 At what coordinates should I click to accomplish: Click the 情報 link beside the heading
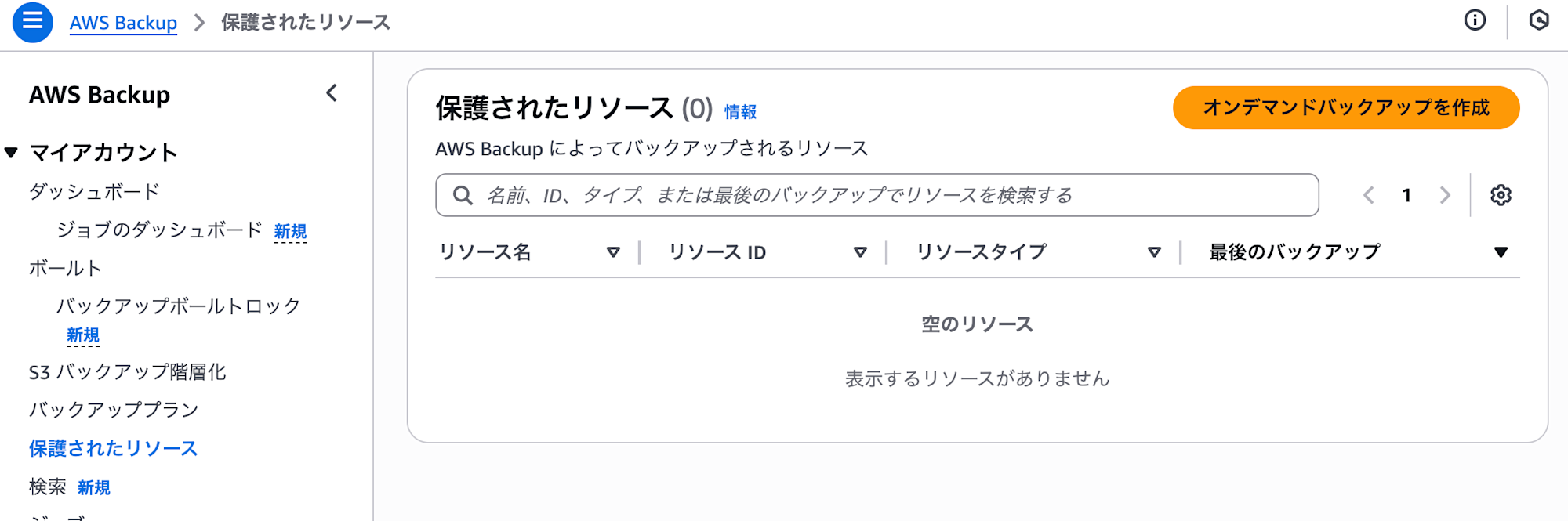click(740, 112)
